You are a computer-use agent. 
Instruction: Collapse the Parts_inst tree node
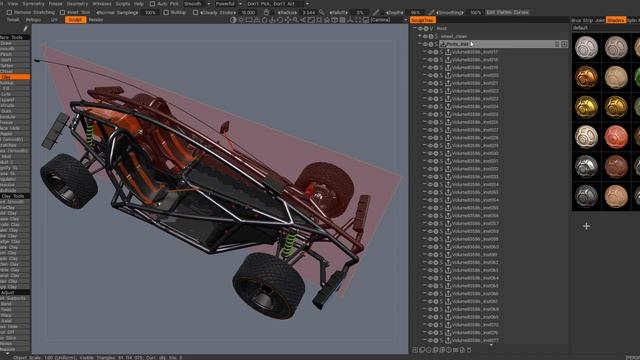click(x=419, y=44)
